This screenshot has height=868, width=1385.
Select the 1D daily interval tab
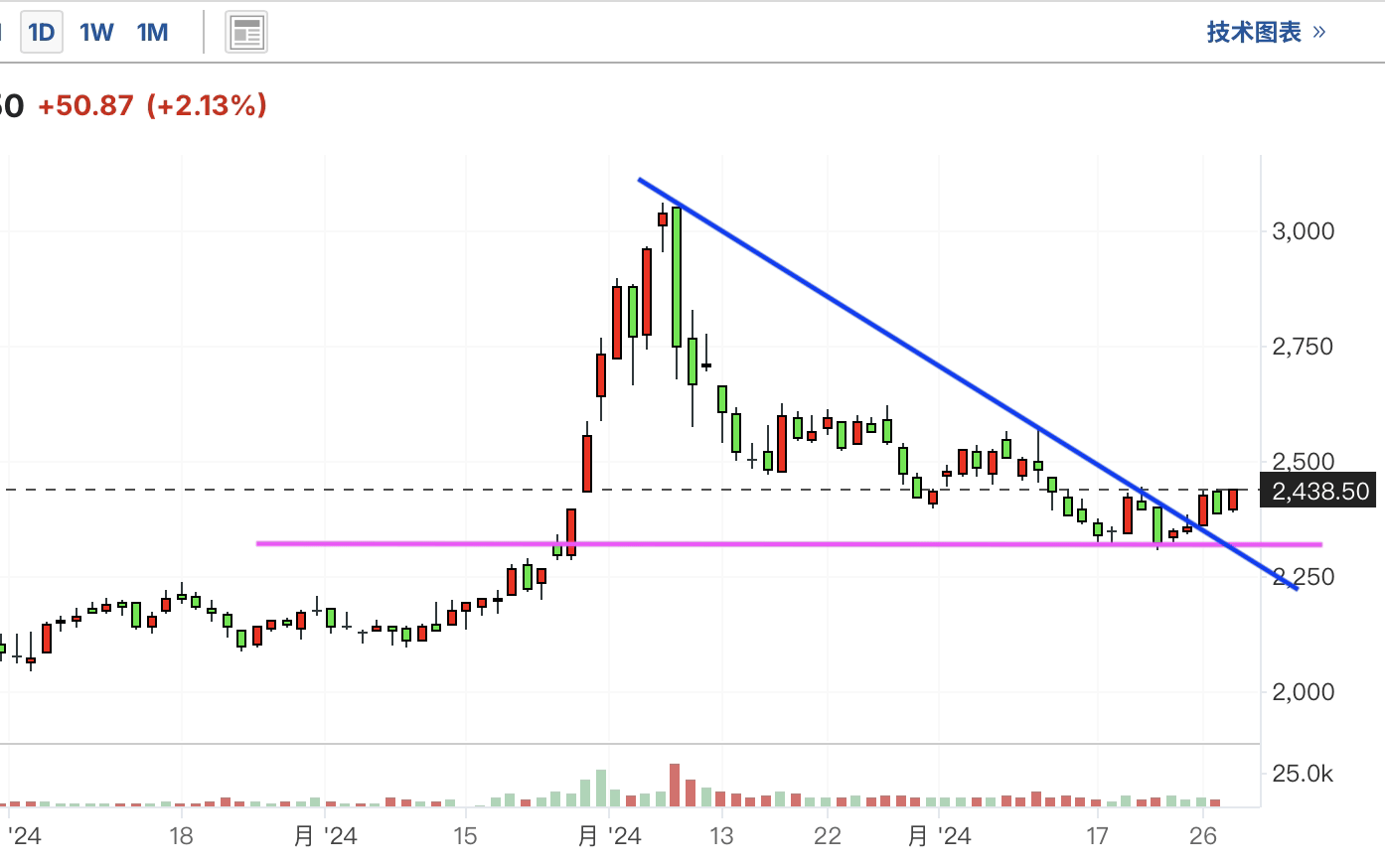tap(42, 32)
